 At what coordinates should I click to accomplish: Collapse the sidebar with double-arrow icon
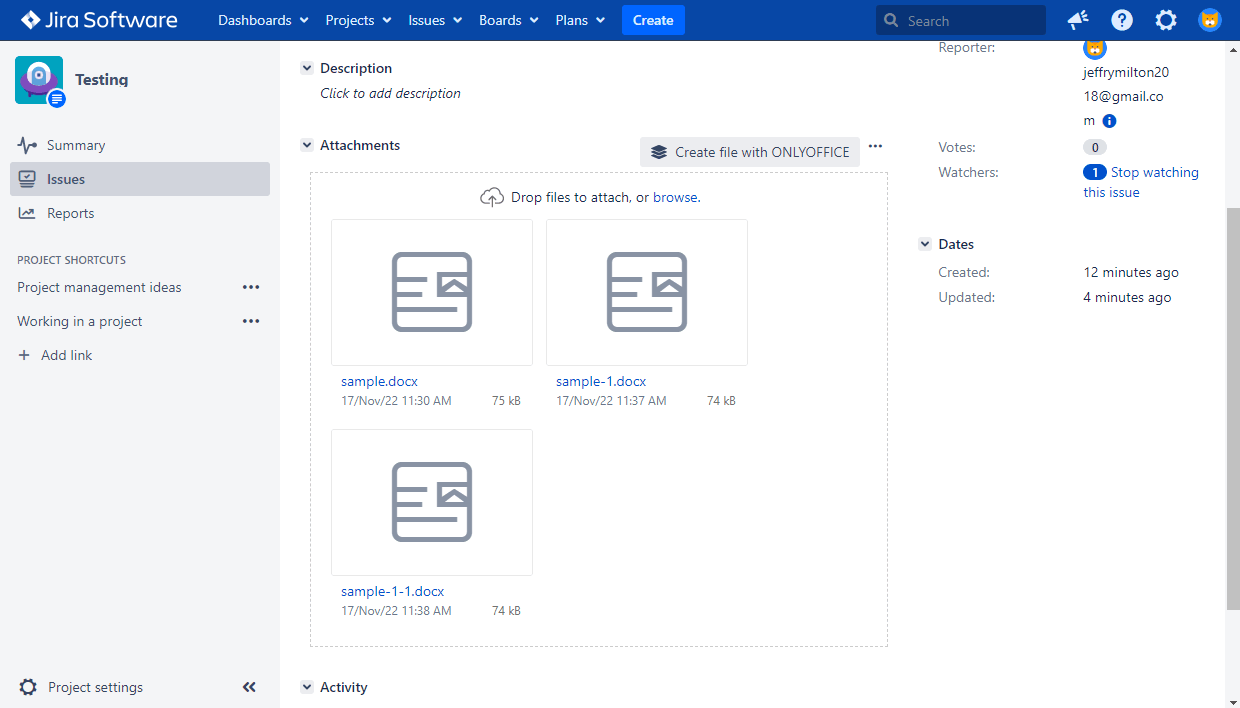[x=249, y=687]
